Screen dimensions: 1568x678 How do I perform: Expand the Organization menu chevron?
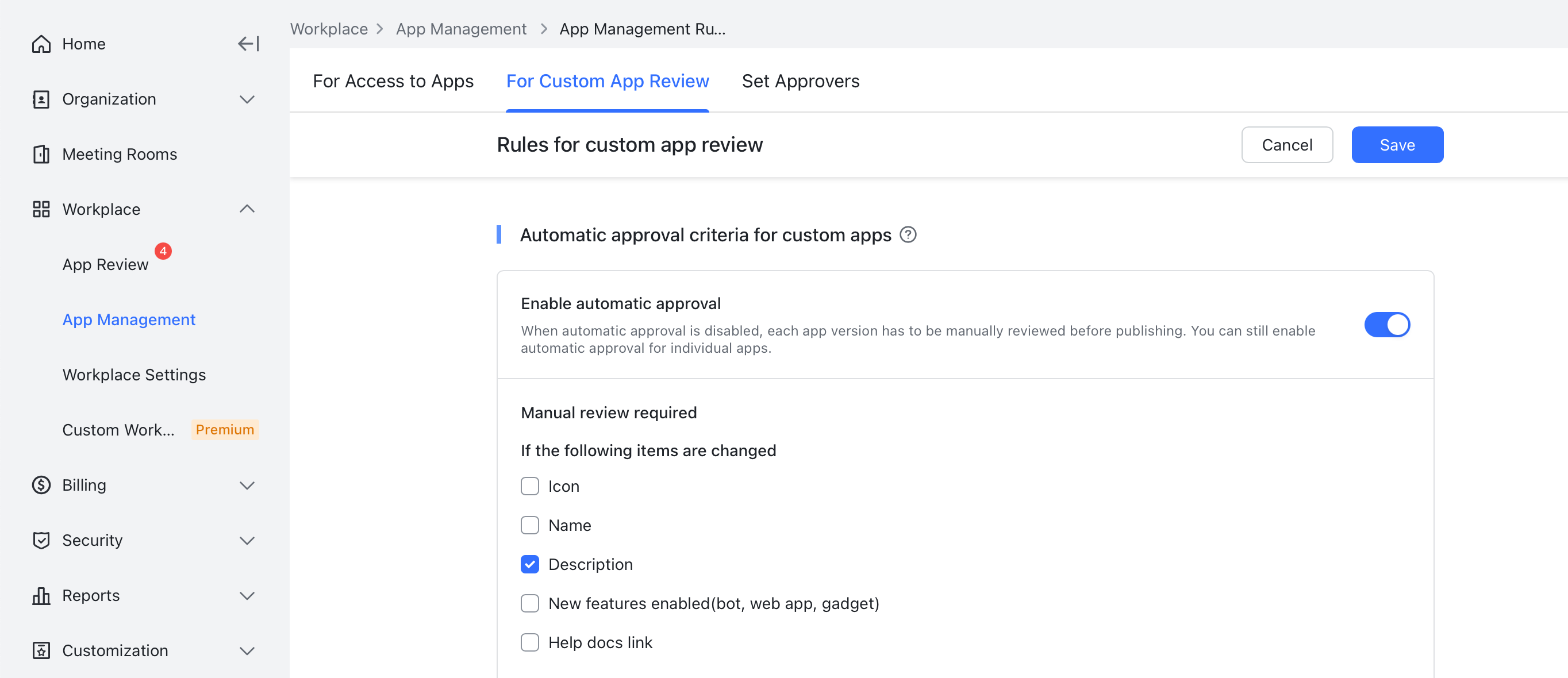[x=247, y=99]
